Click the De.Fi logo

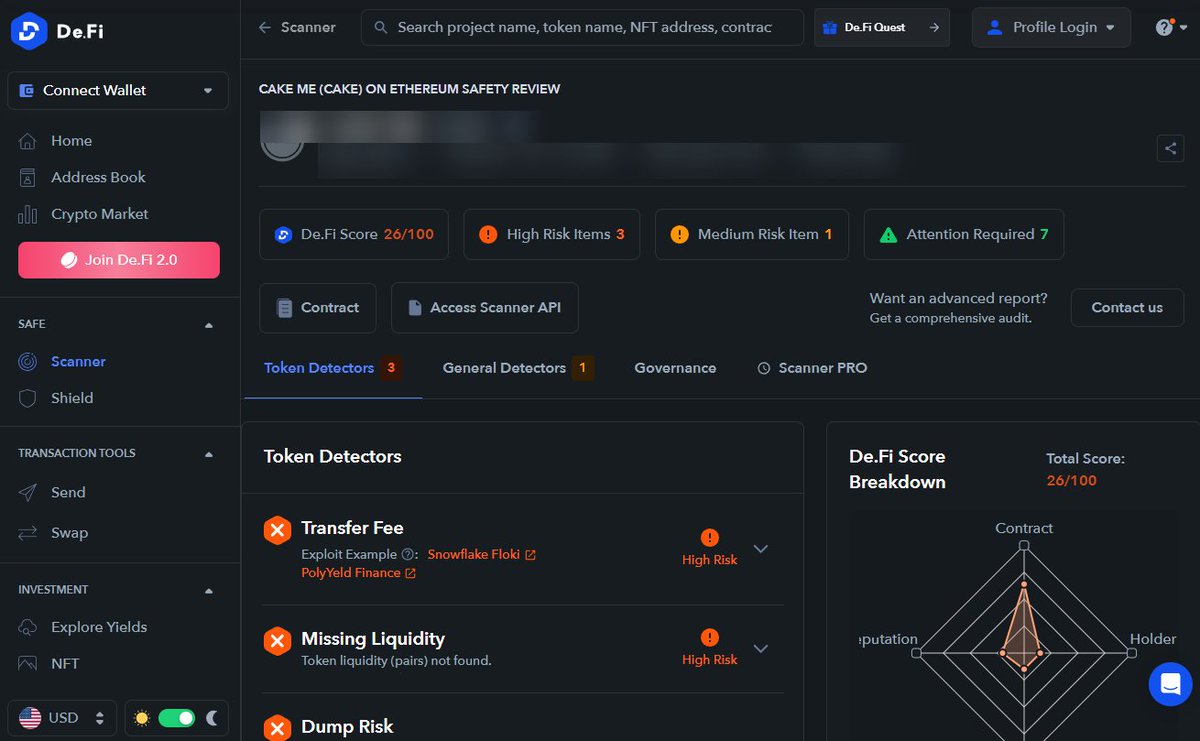57,31
